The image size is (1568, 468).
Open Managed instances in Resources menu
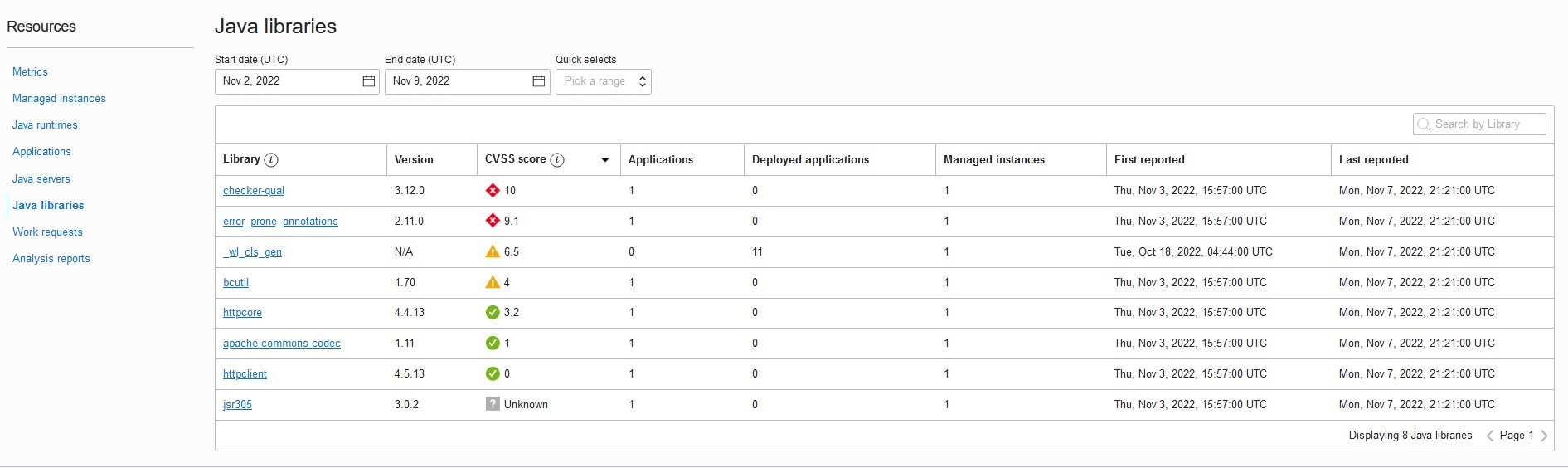click(x=59, y=99)
